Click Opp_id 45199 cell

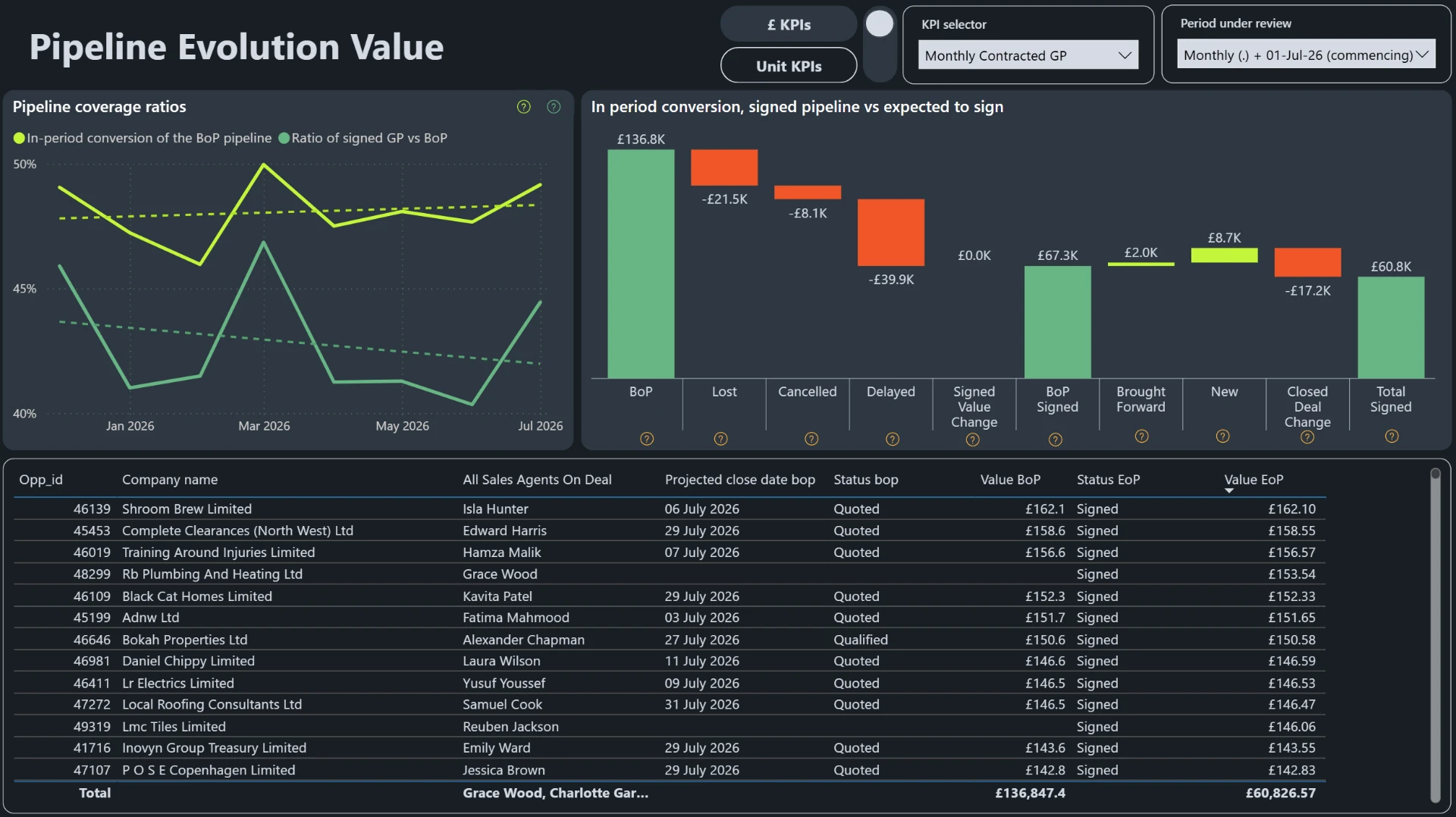tap(92, 618)
